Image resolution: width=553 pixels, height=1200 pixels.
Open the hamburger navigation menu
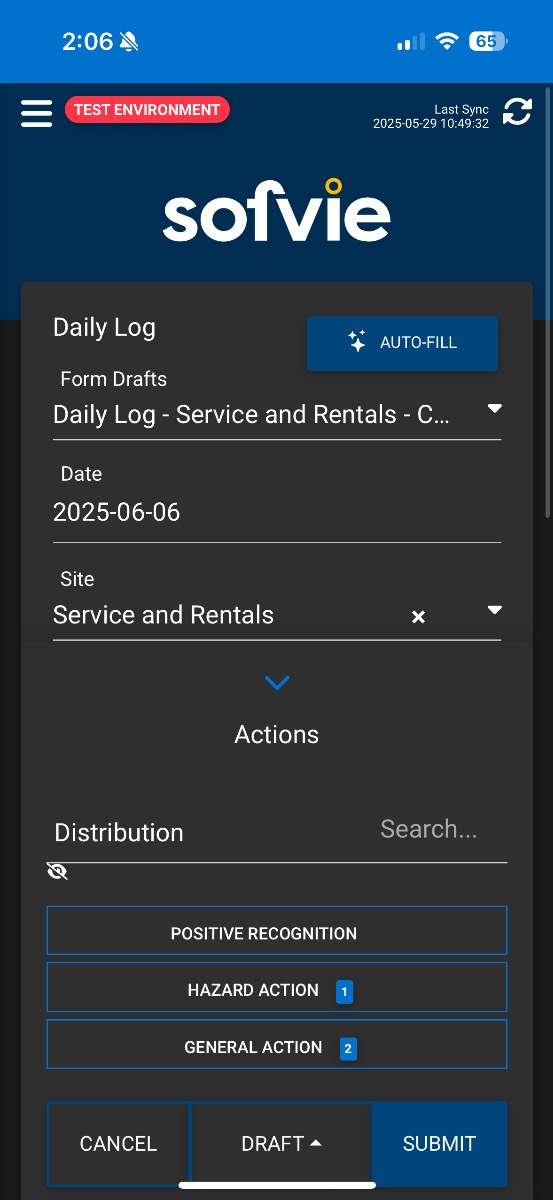36,112
